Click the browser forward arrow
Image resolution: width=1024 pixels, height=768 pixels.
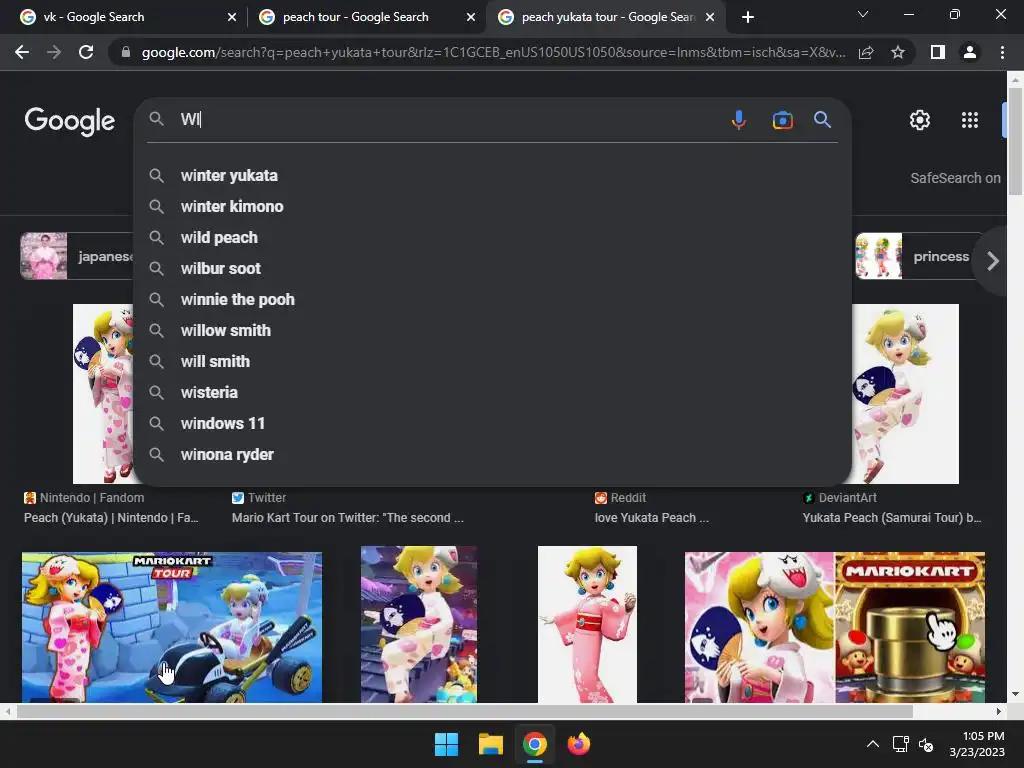click(x=54, y=52)
